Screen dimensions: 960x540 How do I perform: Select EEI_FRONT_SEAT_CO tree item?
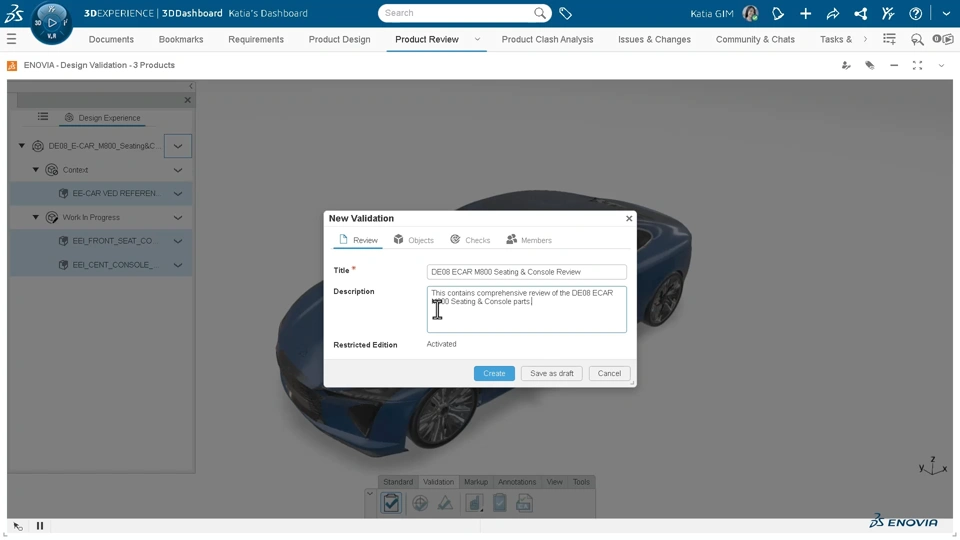pyautogui.click(x=100, y=241)
